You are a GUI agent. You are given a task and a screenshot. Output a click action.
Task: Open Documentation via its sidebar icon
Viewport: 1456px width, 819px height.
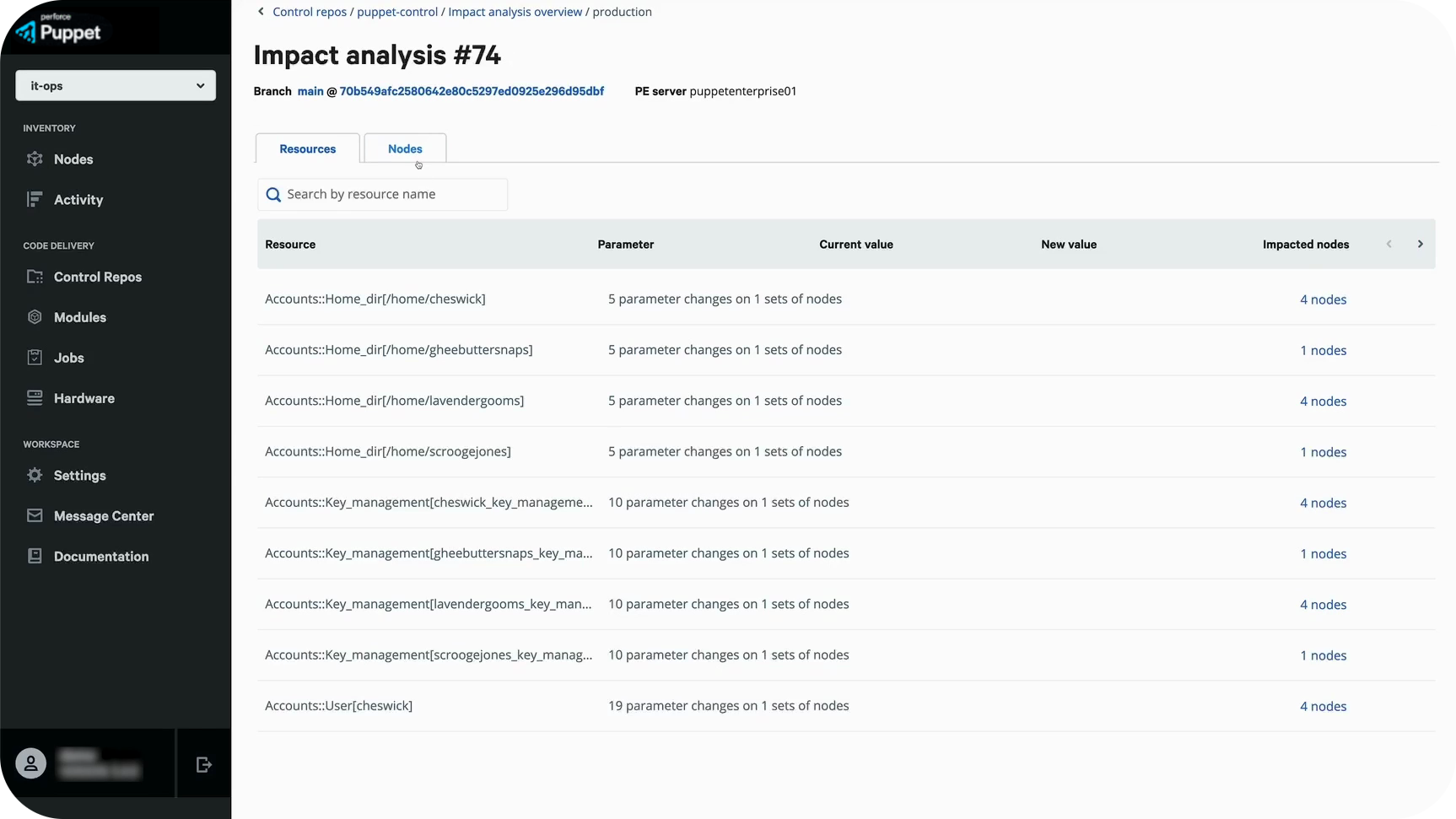pyautogui.click(x=34, y=556)
